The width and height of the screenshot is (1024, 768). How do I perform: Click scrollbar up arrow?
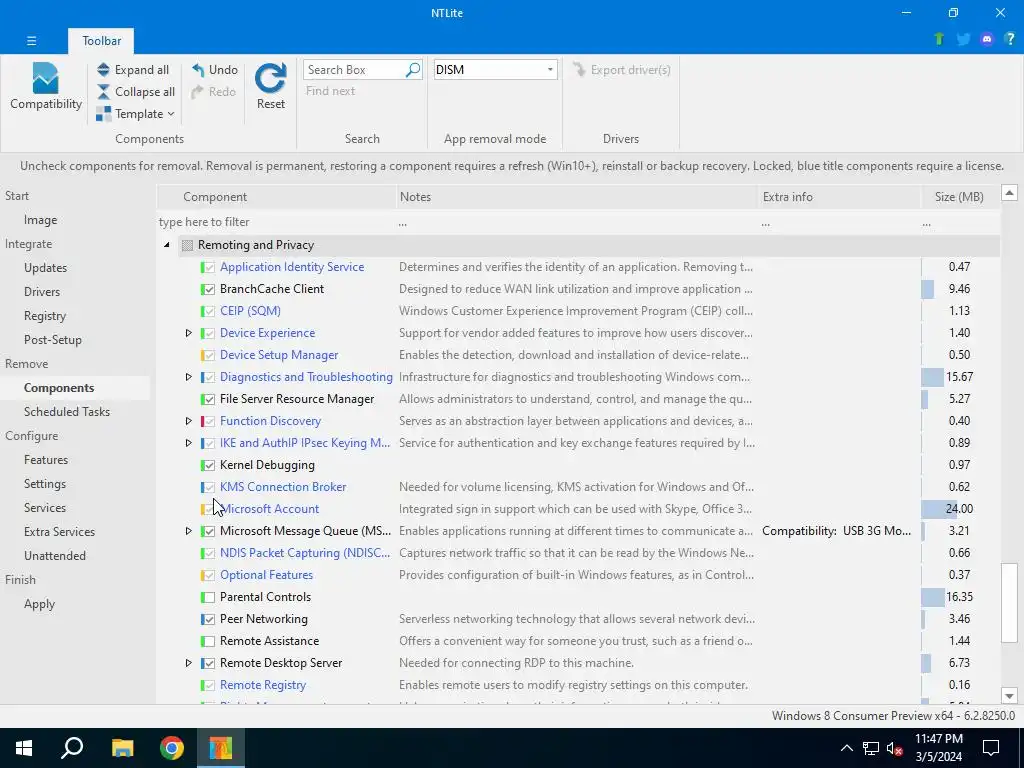coord(1009,193)
